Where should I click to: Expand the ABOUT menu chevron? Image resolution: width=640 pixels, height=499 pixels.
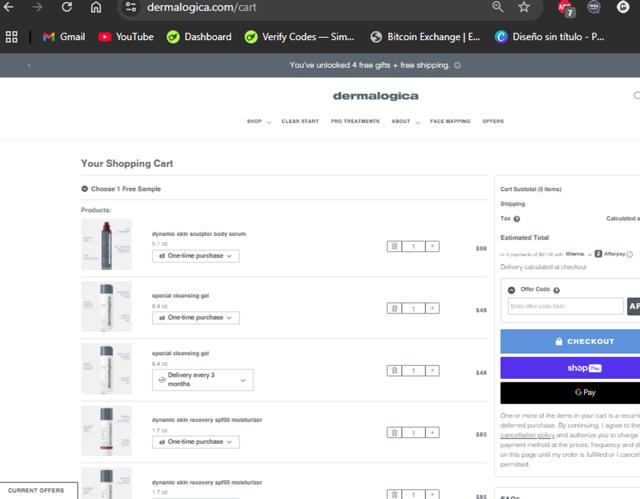[417, 122]
